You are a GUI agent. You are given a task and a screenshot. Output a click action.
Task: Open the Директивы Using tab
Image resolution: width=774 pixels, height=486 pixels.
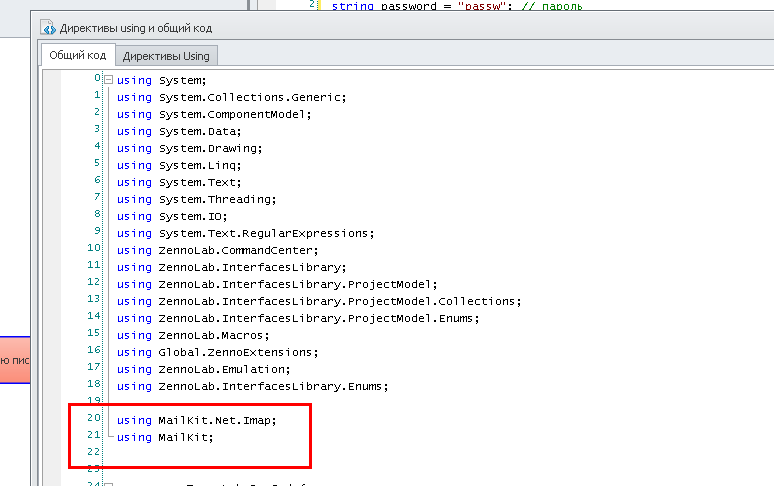[x=166, y=56]
